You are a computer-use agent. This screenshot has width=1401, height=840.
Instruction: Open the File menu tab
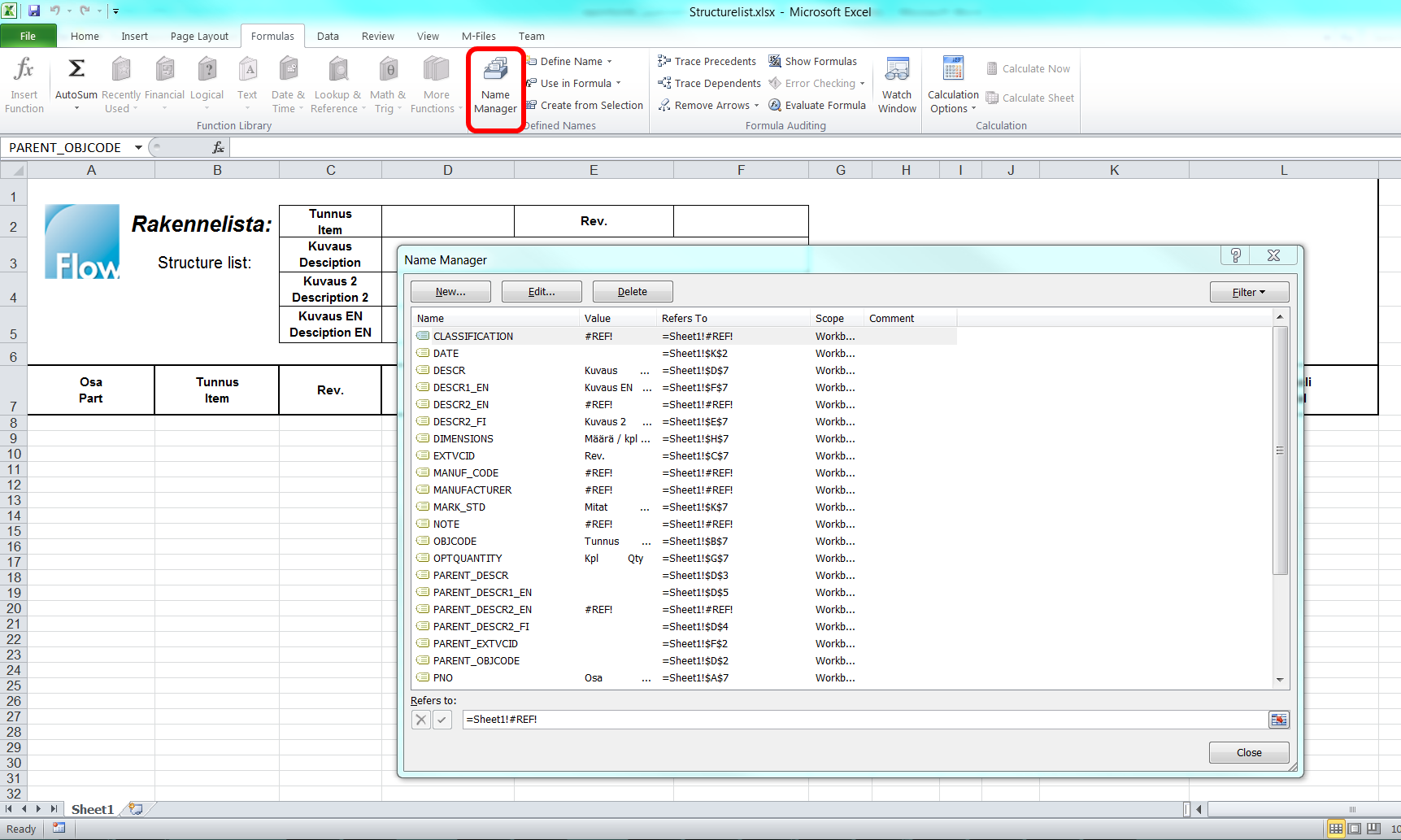pyautogui.click(x=28, y=37)
